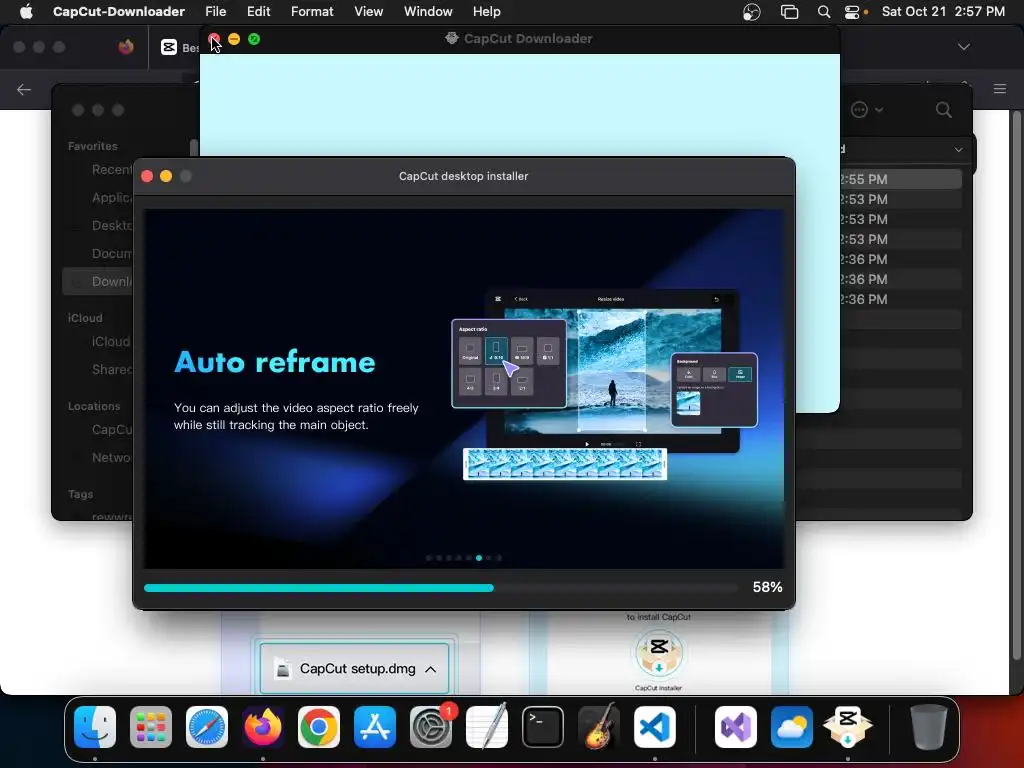
Task: Launch Terminal from the Dock
Action: click(x=543, y=727)
